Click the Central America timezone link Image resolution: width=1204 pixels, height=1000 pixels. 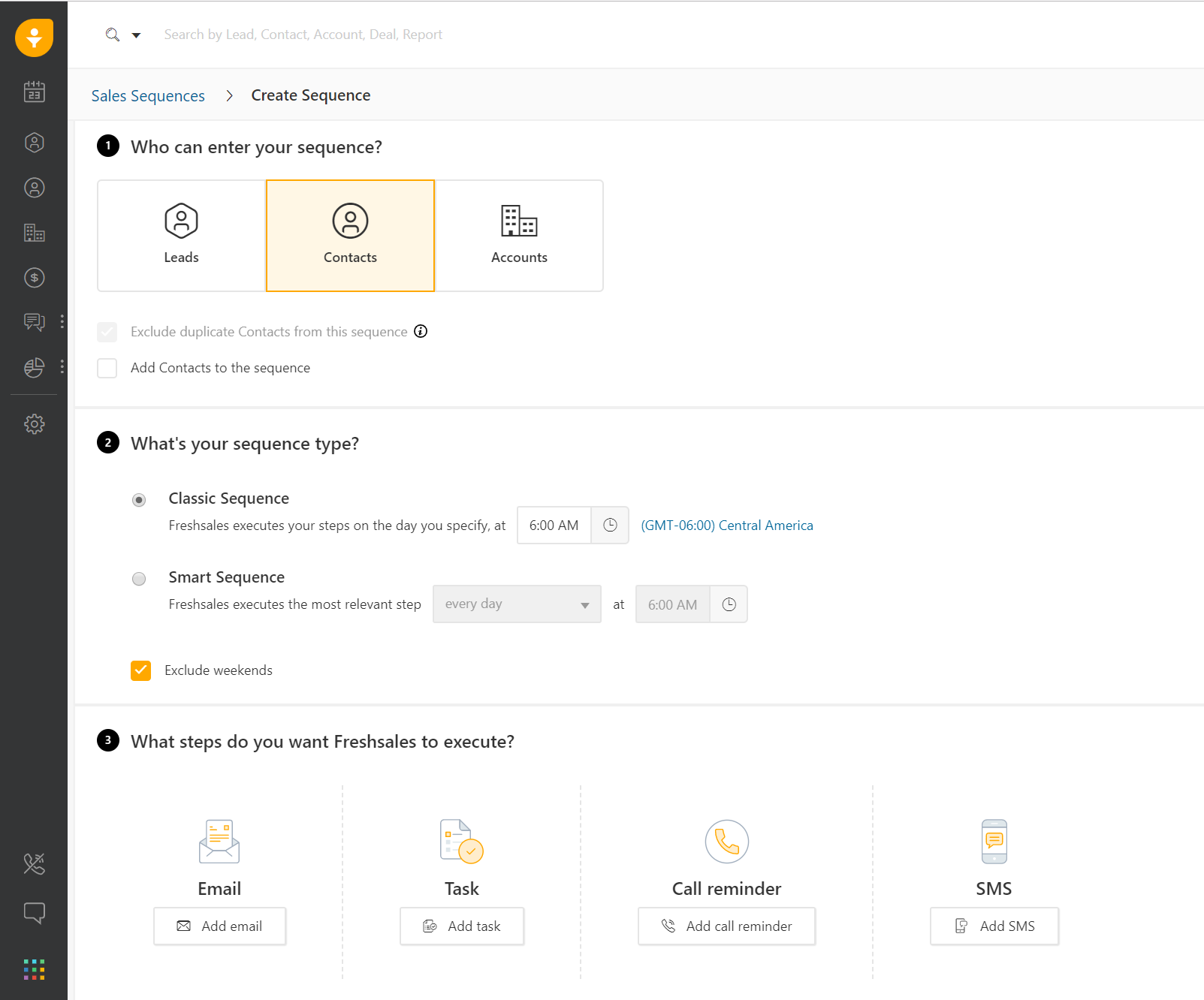pos(726,526)
